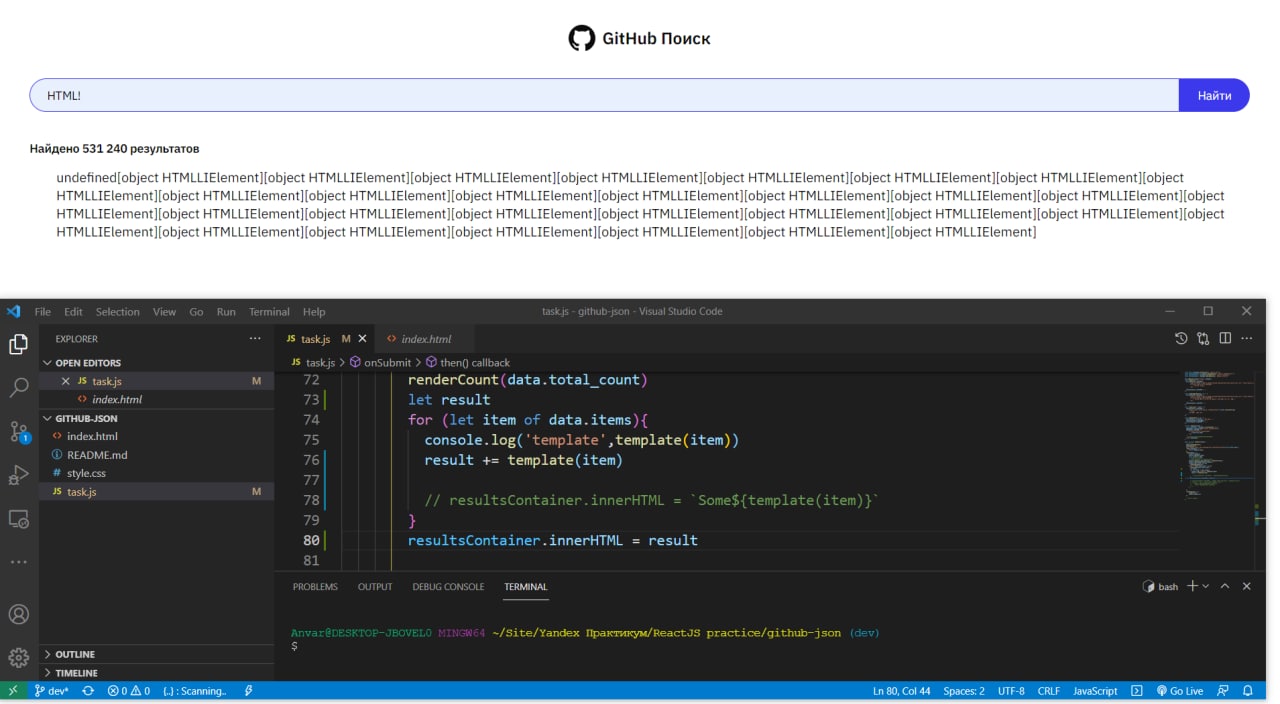Open the Selection menu

tap(118, 311)
